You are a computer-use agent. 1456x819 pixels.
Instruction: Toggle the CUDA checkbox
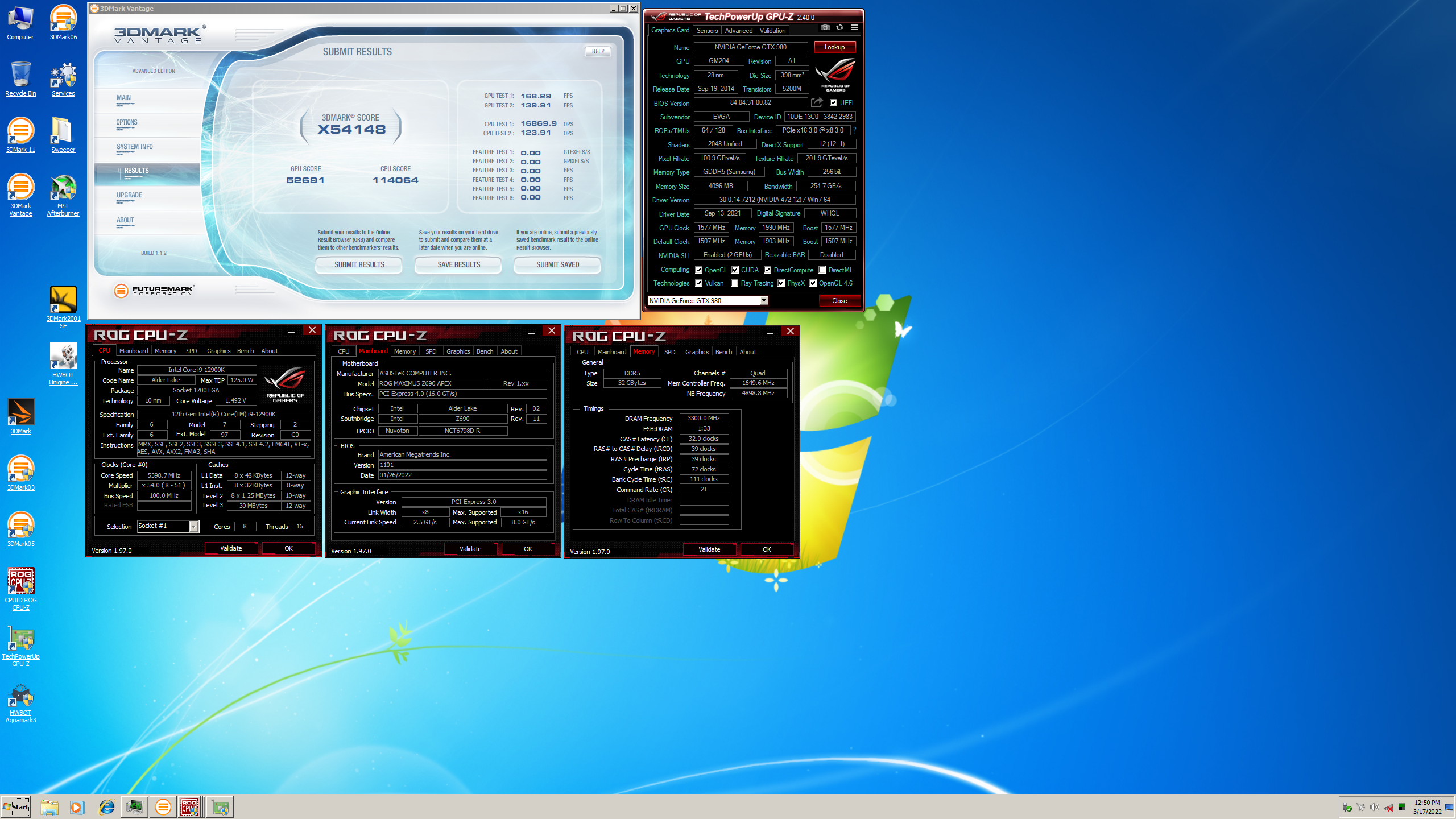735,270
